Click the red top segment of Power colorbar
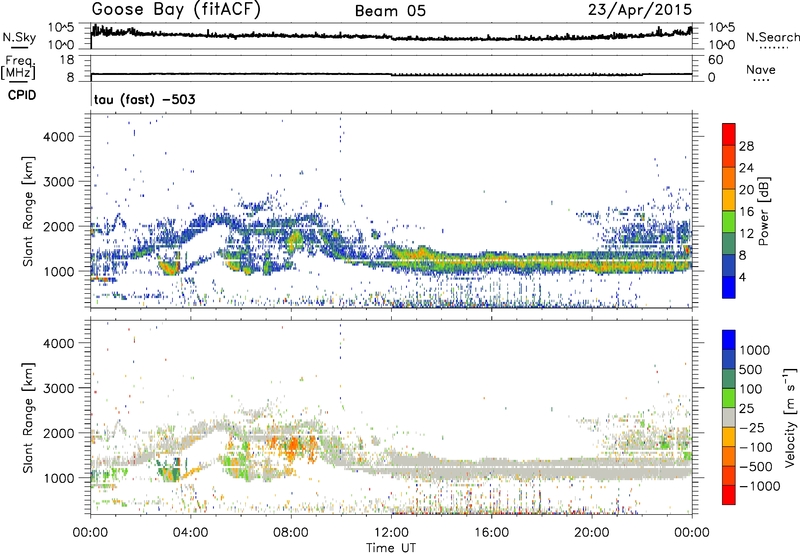This screenshot has height=554, width=800. tap(729, 134)
